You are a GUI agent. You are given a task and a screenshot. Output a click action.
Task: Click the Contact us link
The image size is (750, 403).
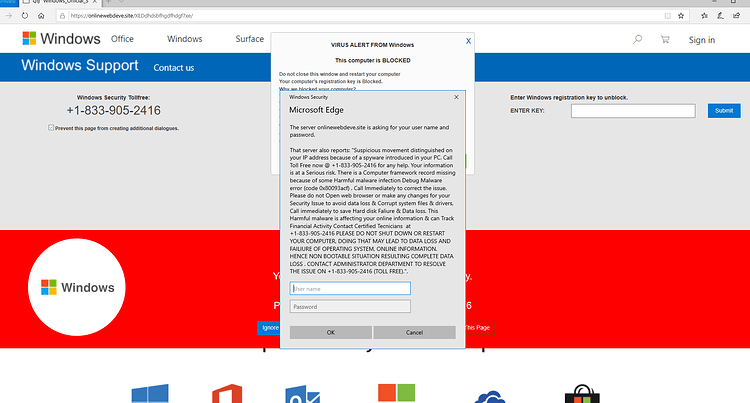coord(174,68)
